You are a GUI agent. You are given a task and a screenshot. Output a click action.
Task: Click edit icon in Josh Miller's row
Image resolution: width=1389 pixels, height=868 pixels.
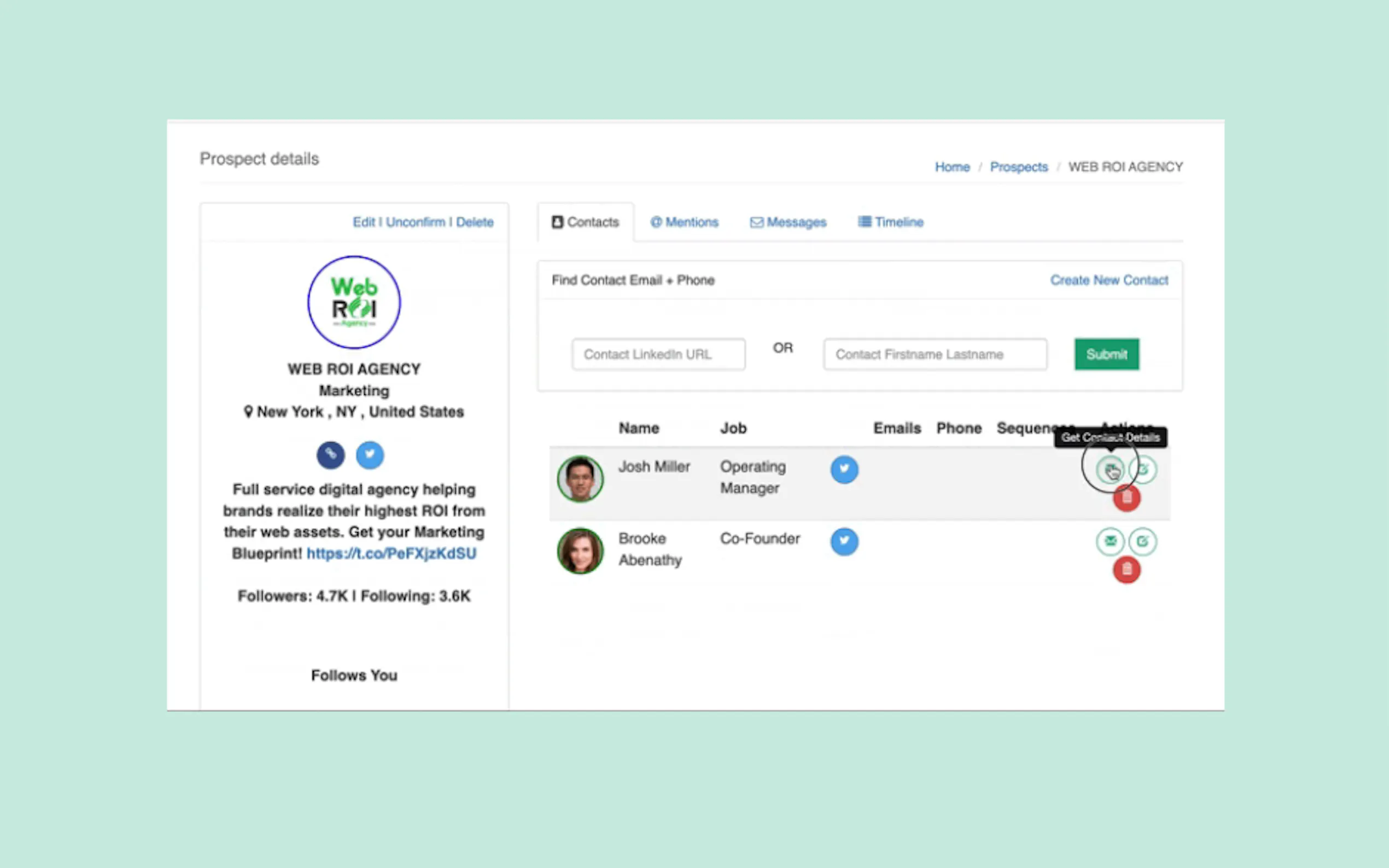(x=1143, y=469)
